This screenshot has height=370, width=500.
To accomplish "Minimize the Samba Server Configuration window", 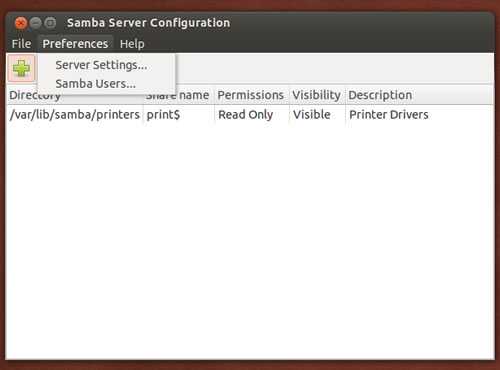I will (x=35, y=23).
